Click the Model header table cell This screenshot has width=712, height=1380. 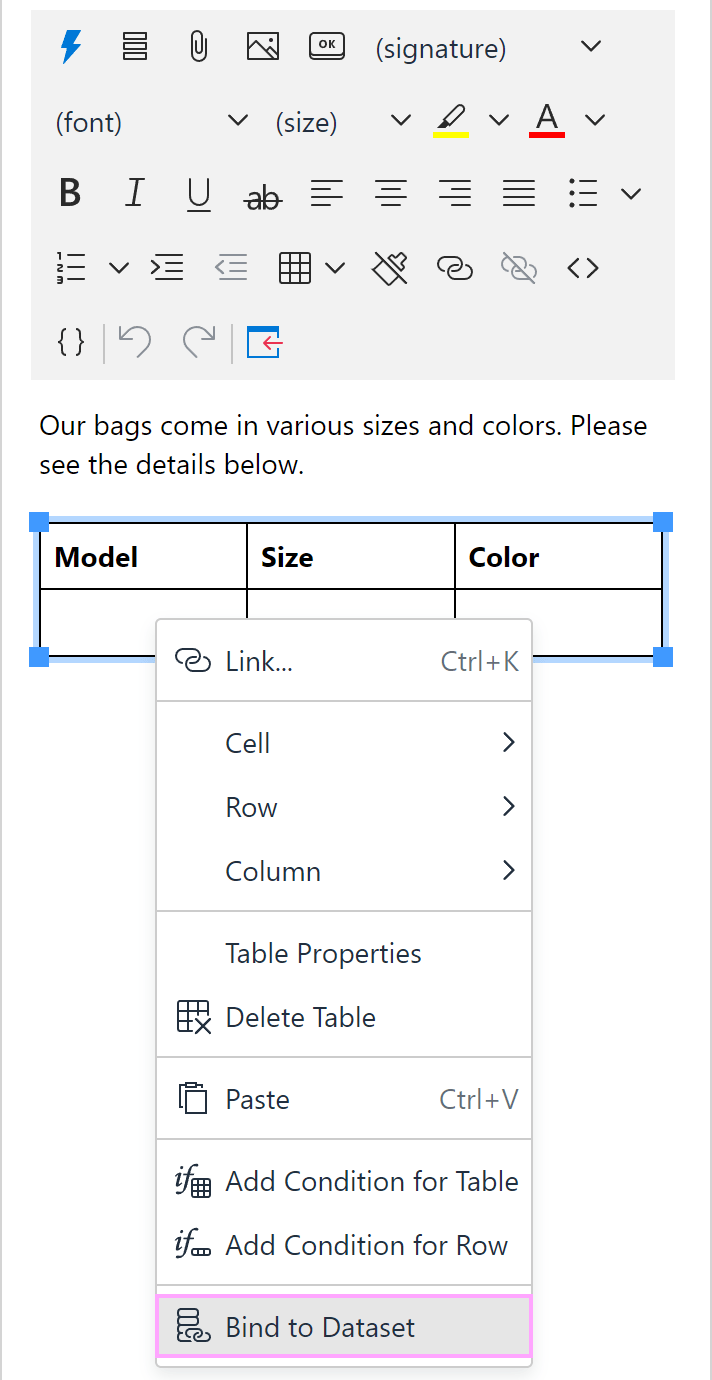pos(143,556)
